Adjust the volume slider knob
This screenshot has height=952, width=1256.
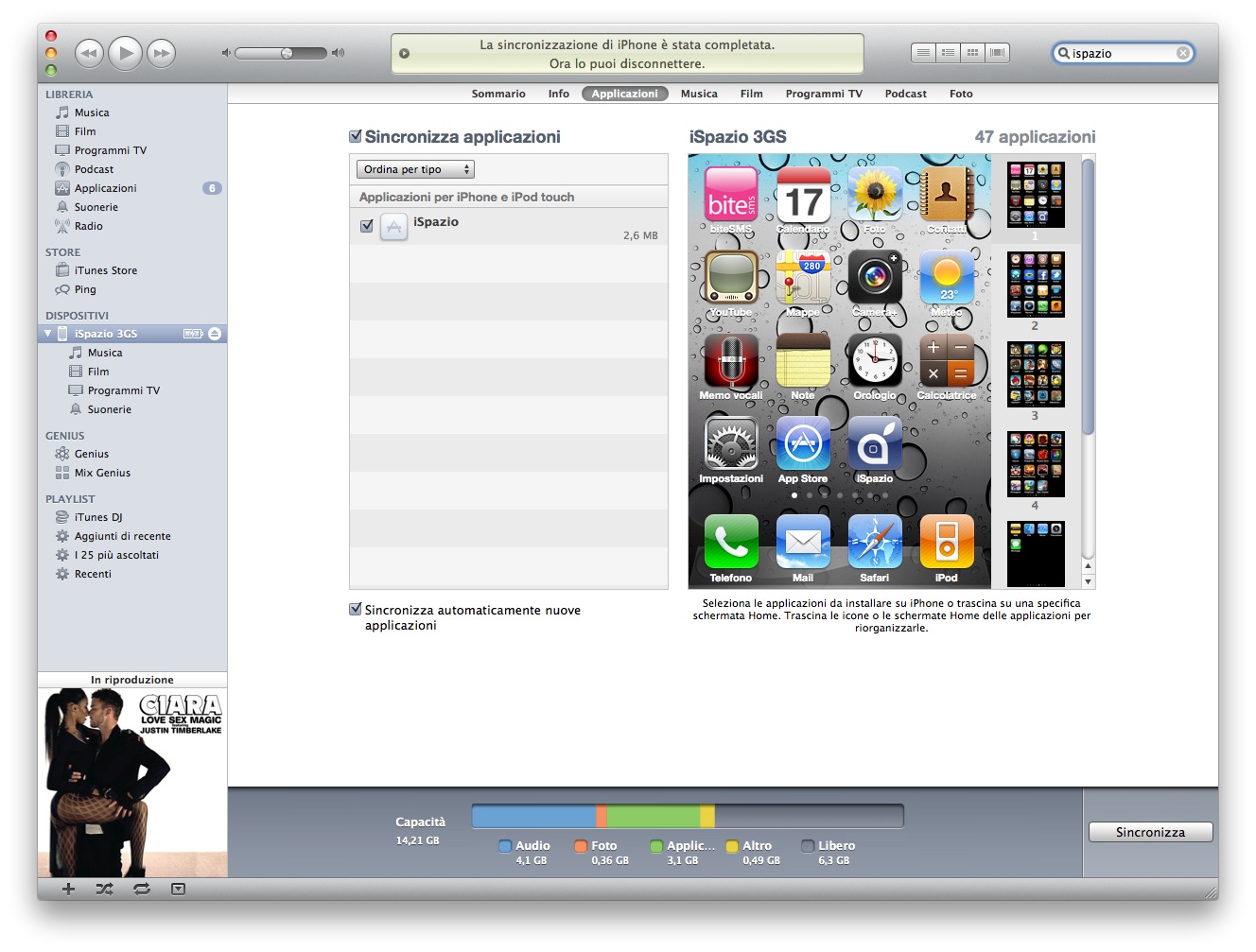287,53
